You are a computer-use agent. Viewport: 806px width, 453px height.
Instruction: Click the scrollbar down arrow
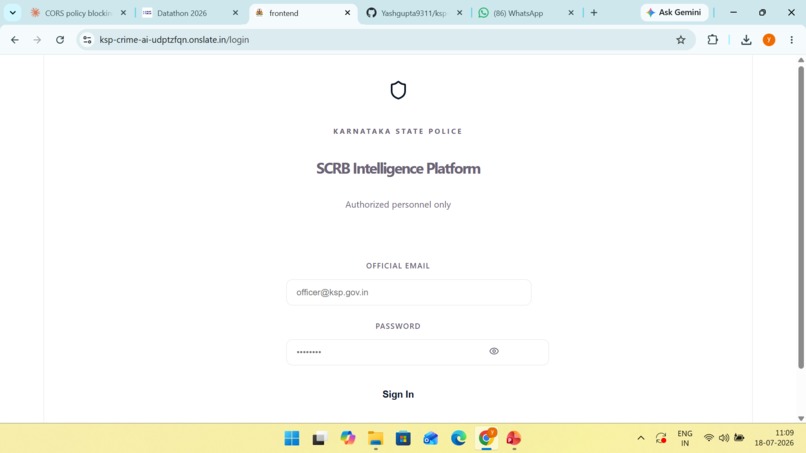[x=801, y=419]
